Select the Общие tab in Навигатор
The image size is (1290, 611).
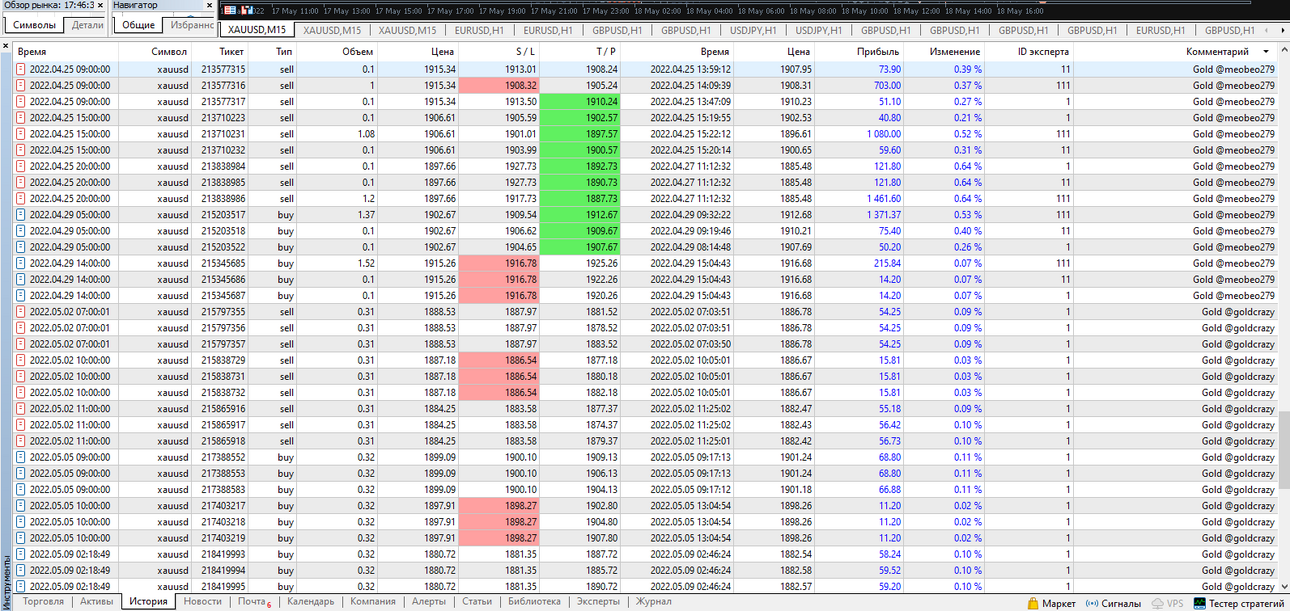click(x=138, y=24)
